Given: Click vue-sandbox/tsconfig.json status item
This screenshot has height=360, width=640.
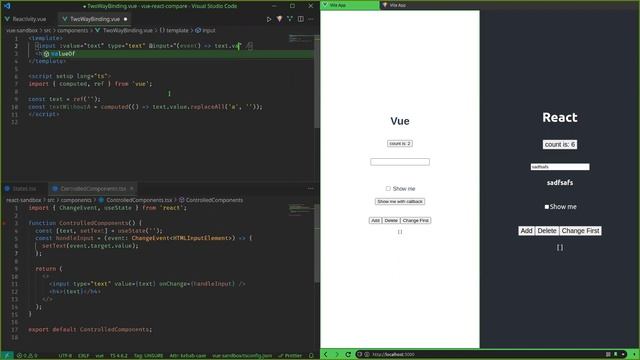Looking at the screenshot, I should 242,356.
